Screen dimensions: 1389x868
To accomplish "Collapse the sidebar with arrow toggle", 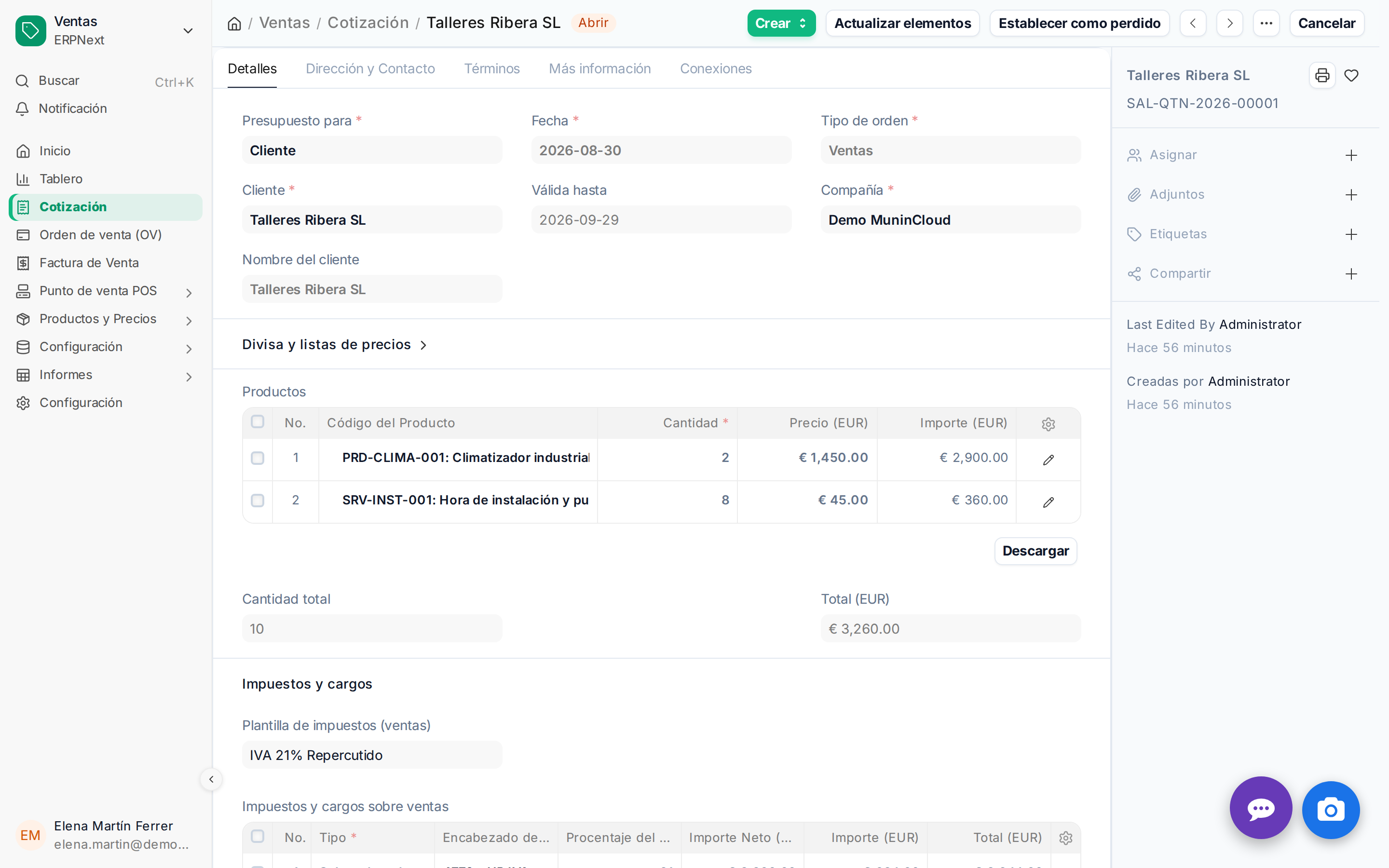I will pos(211,779).
